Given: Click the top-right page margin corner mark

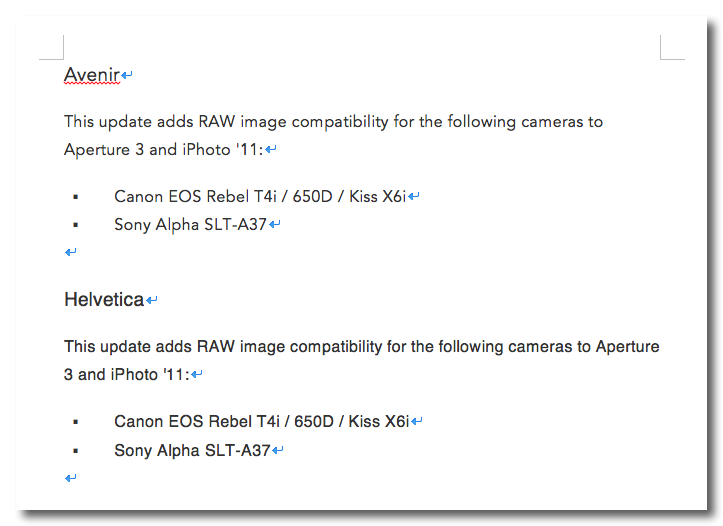Looking at the screenshot, I should (672, 47).
